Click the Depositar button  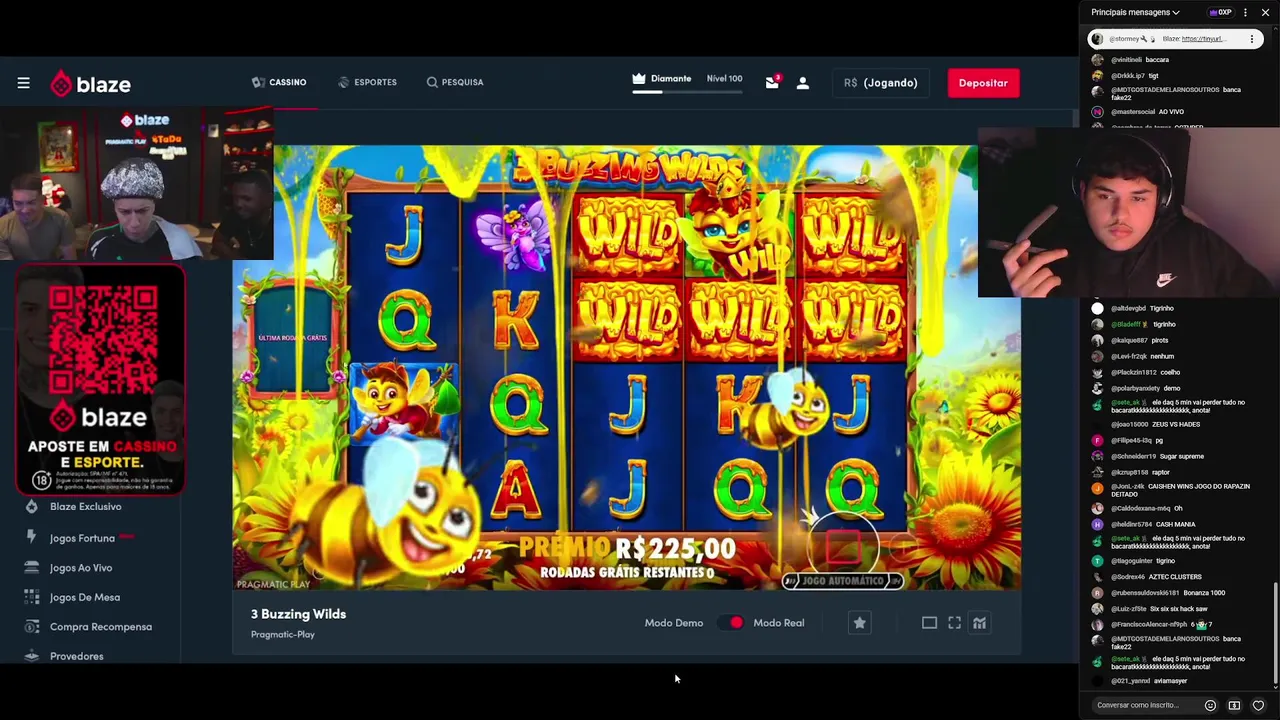tap(983, 83)
